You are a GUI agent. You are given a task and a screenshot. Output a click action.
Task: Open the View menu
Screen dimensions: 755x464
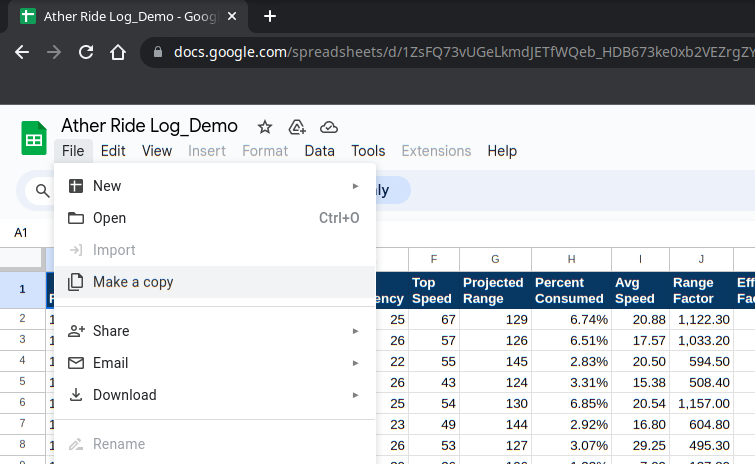(x=157, y=151)
